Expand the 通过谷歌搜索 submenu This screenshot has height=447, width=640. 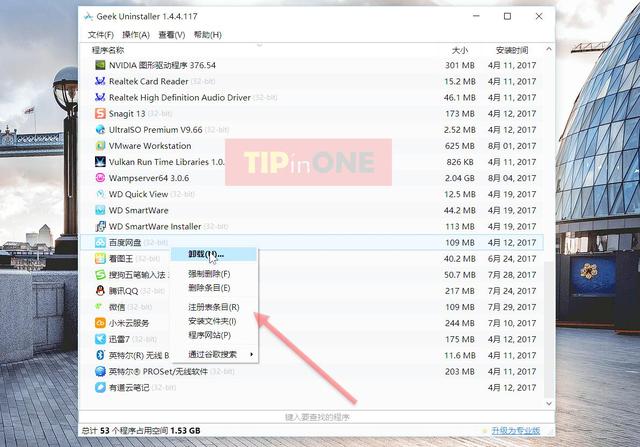tap(214, 354)
